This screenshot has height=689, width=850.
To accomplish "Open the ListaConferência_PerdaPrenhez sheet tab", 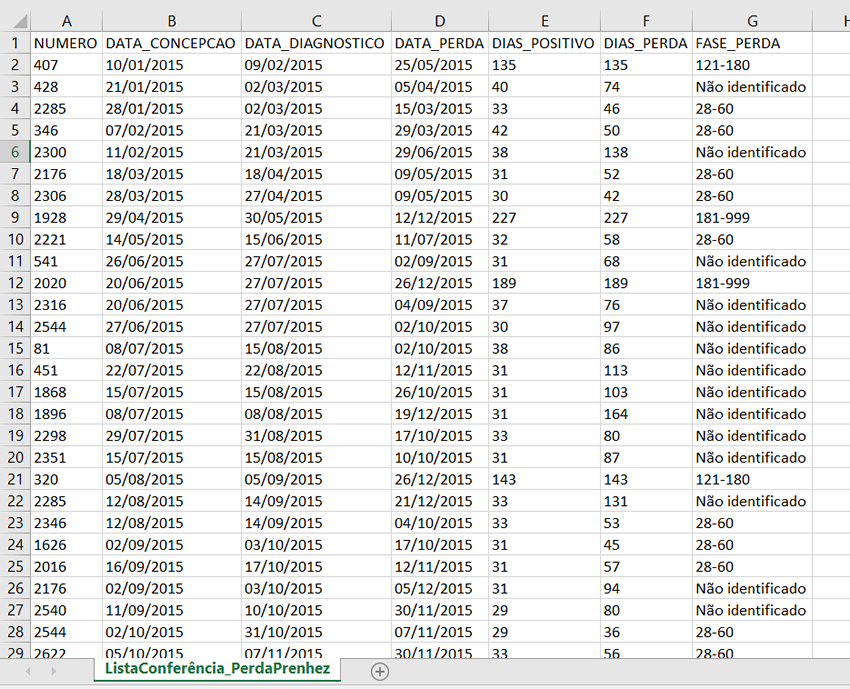I will 217,668.
